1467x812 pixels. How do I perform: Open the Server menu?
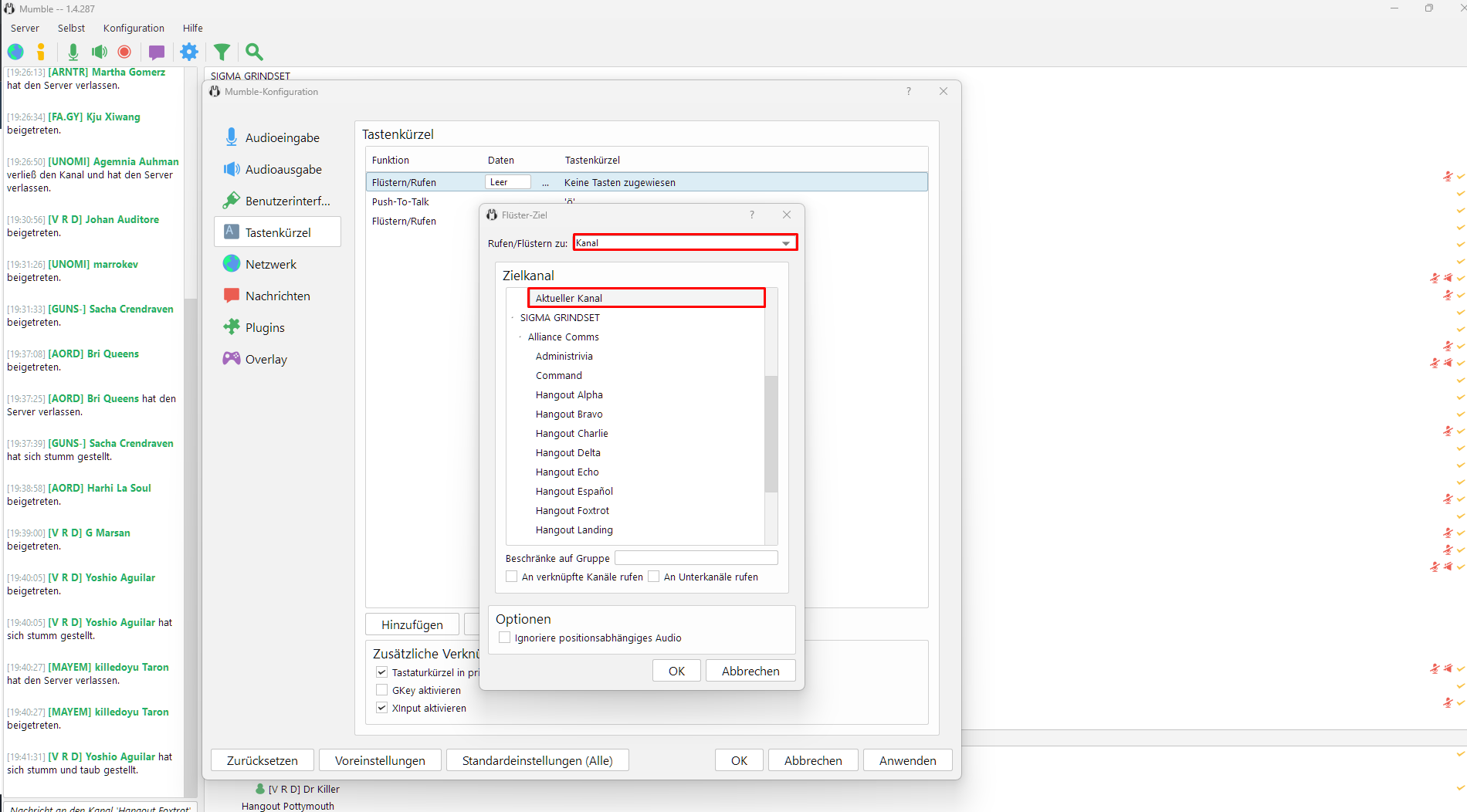click(x=25, y=28)
